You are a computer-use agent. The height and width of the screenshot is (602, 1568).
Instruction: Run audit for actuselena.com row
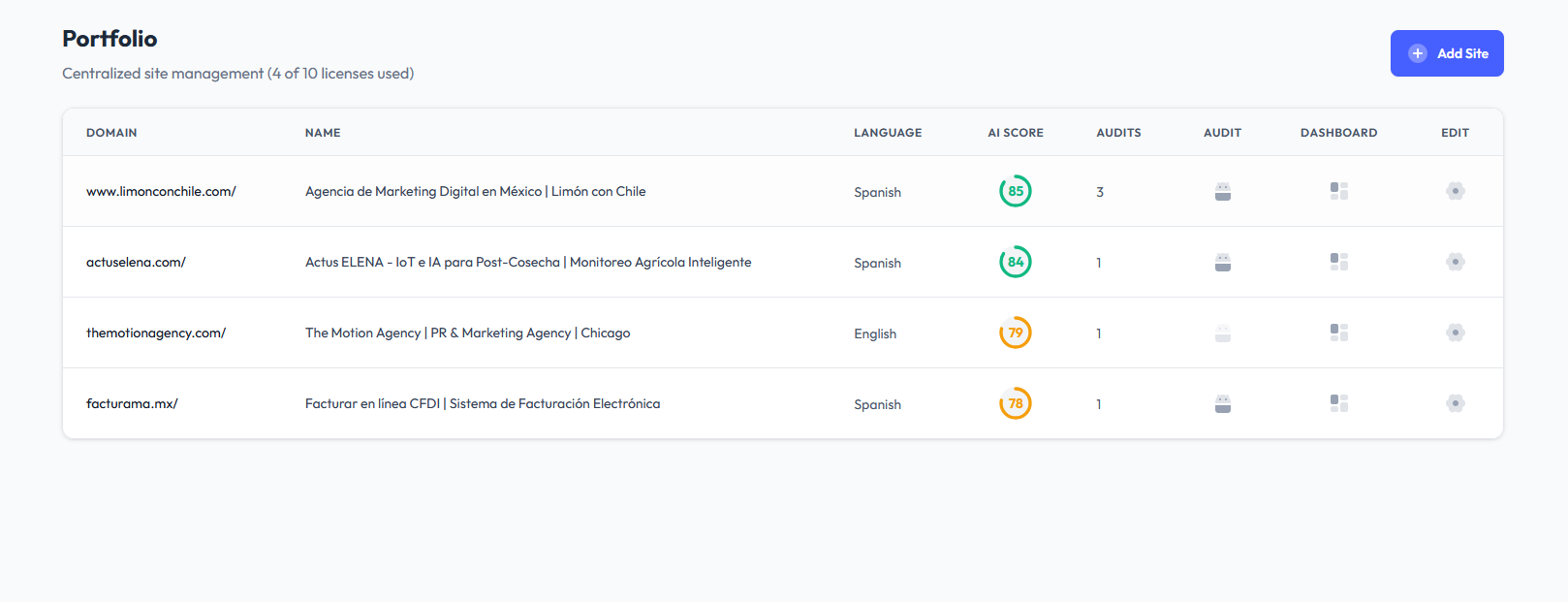click(x=1223, y=263)
